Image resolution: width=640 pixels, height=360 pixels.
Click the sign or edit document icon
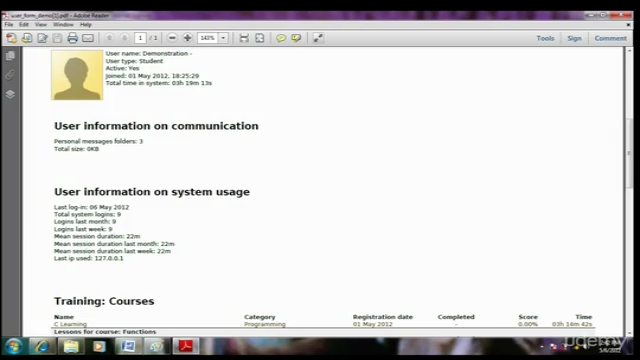coord(42,38)
